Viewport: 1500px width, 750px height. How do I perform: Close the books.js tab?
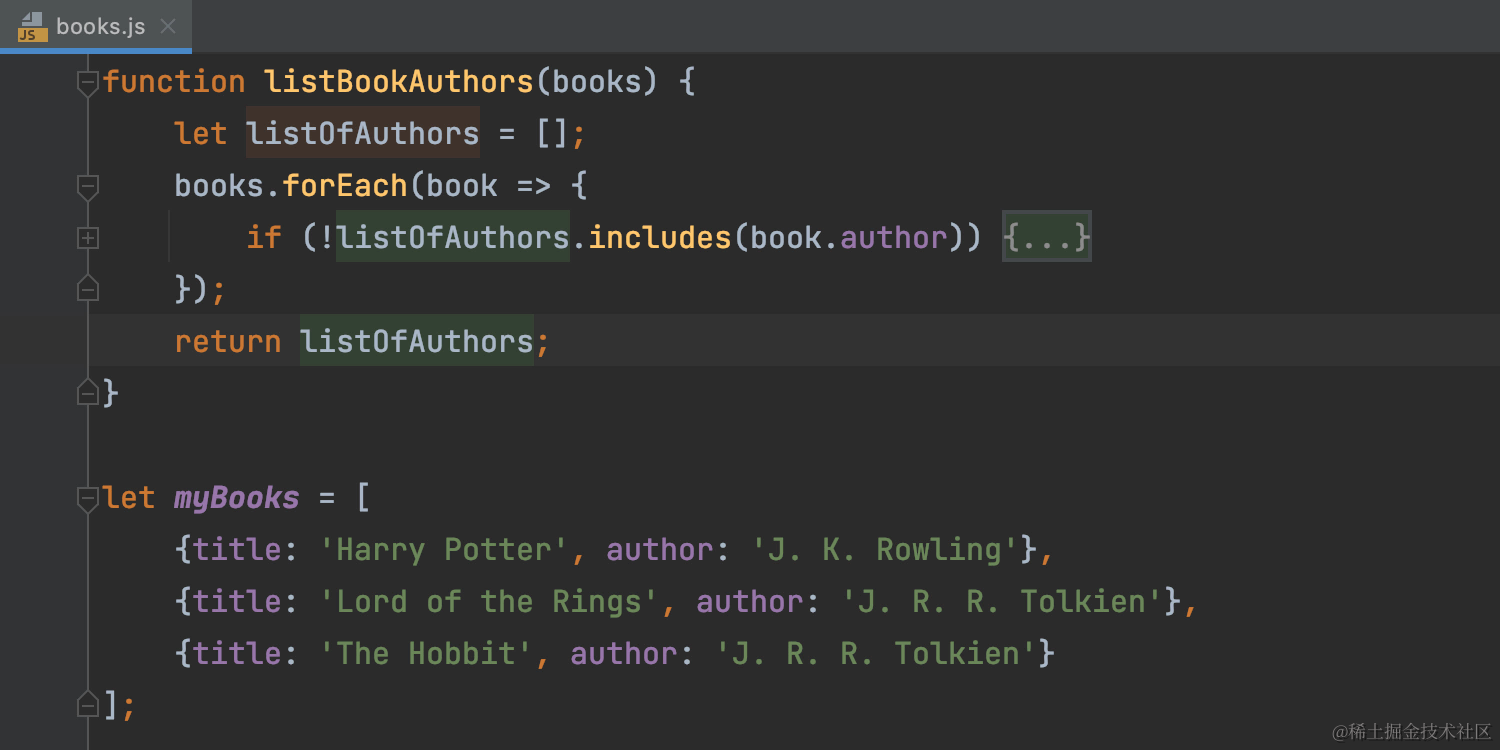pos(168,27)
